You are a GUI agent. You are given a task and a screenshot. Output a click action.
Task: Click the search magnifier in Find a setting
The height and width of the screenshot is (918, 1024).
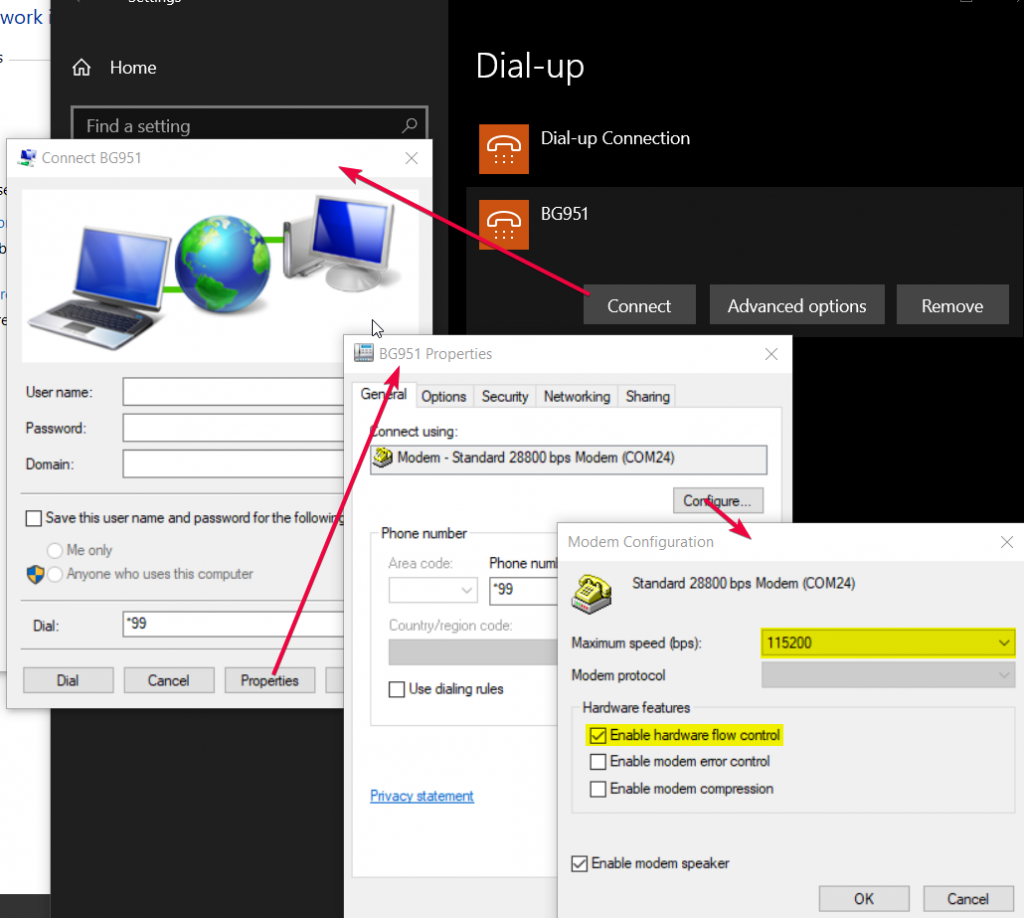click(x=409, y=125)
